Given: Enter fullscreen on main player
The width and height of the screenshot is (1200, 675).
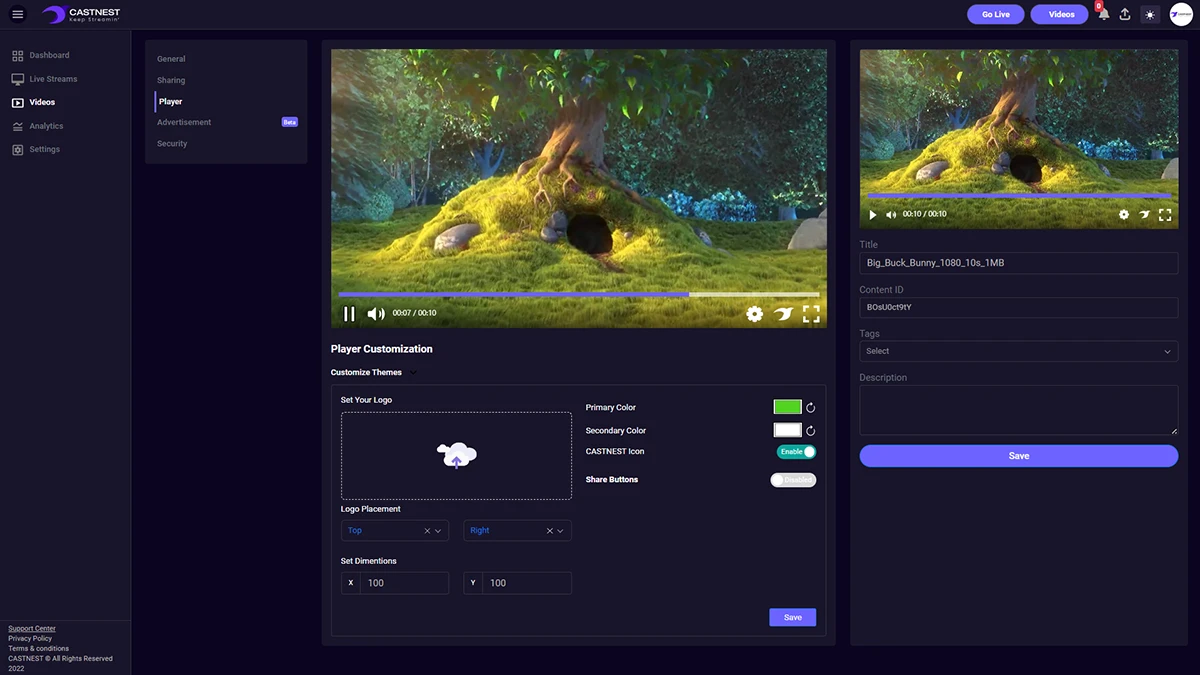Looking at the screenshot, I should [x=811, y=314].
